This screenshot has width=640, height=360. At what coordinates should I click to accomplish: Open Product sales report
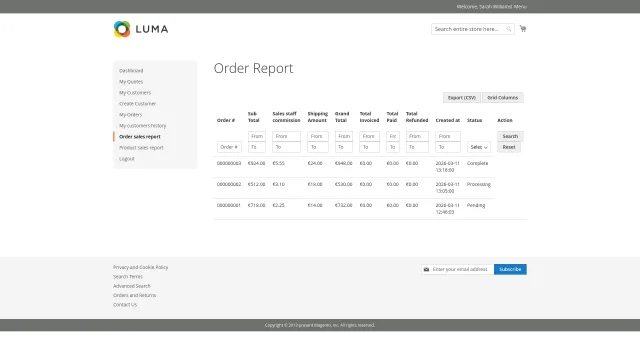[x=141, y=148]
